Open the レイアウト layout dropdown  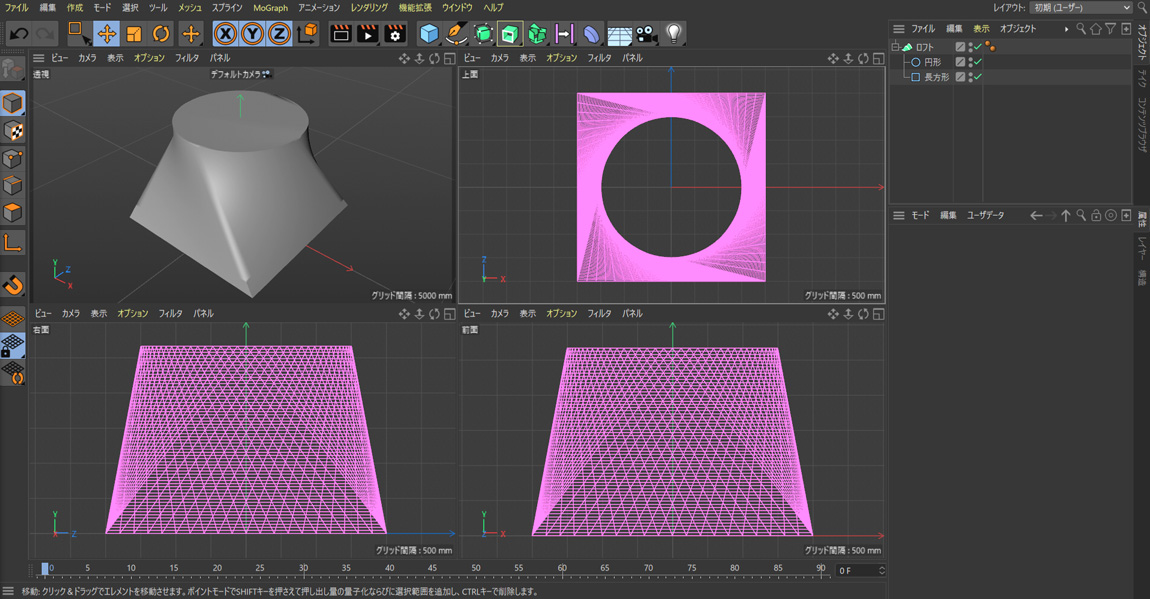(1081, 8)
